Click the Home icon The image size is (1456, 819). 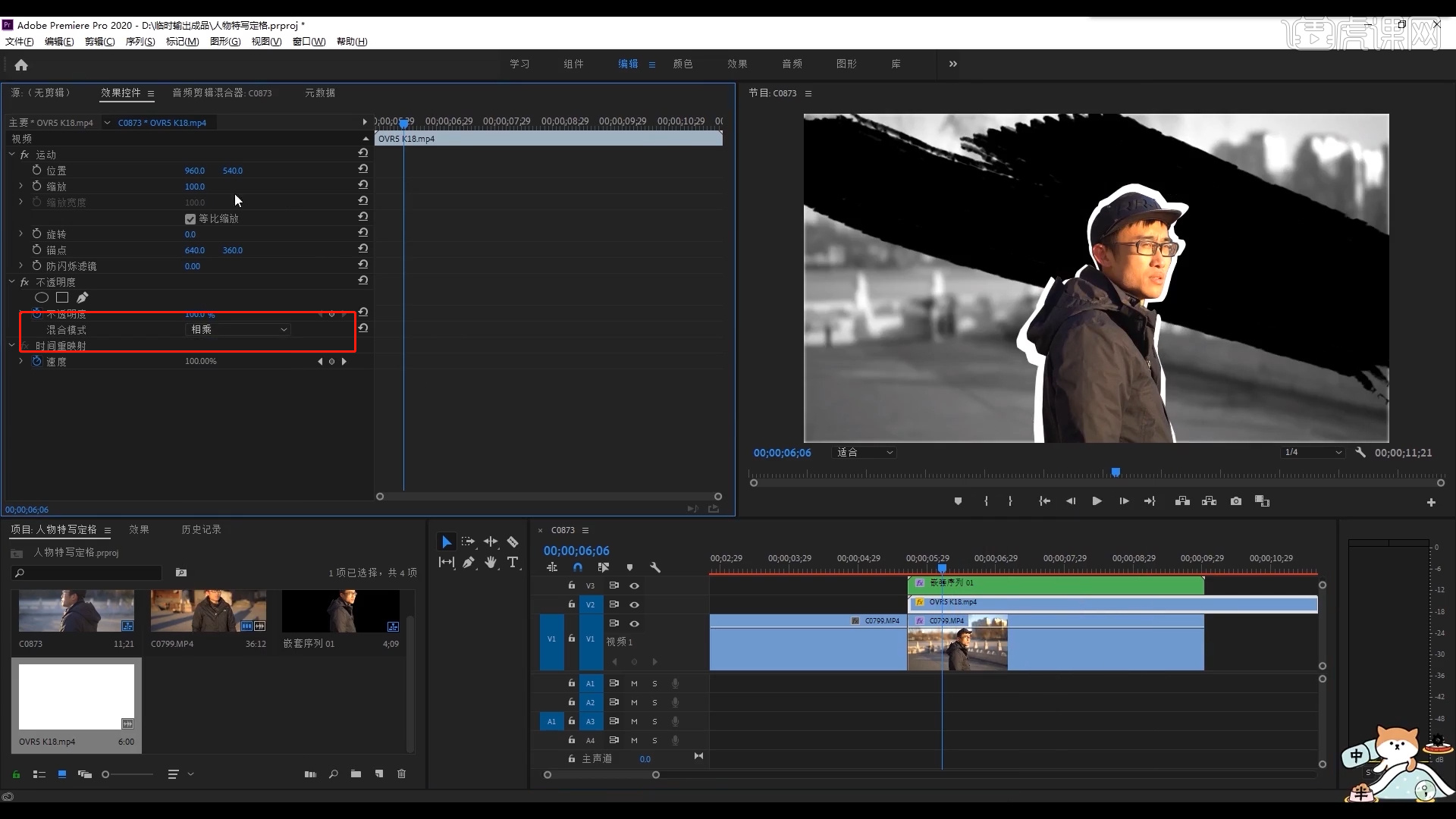(21, 64)
